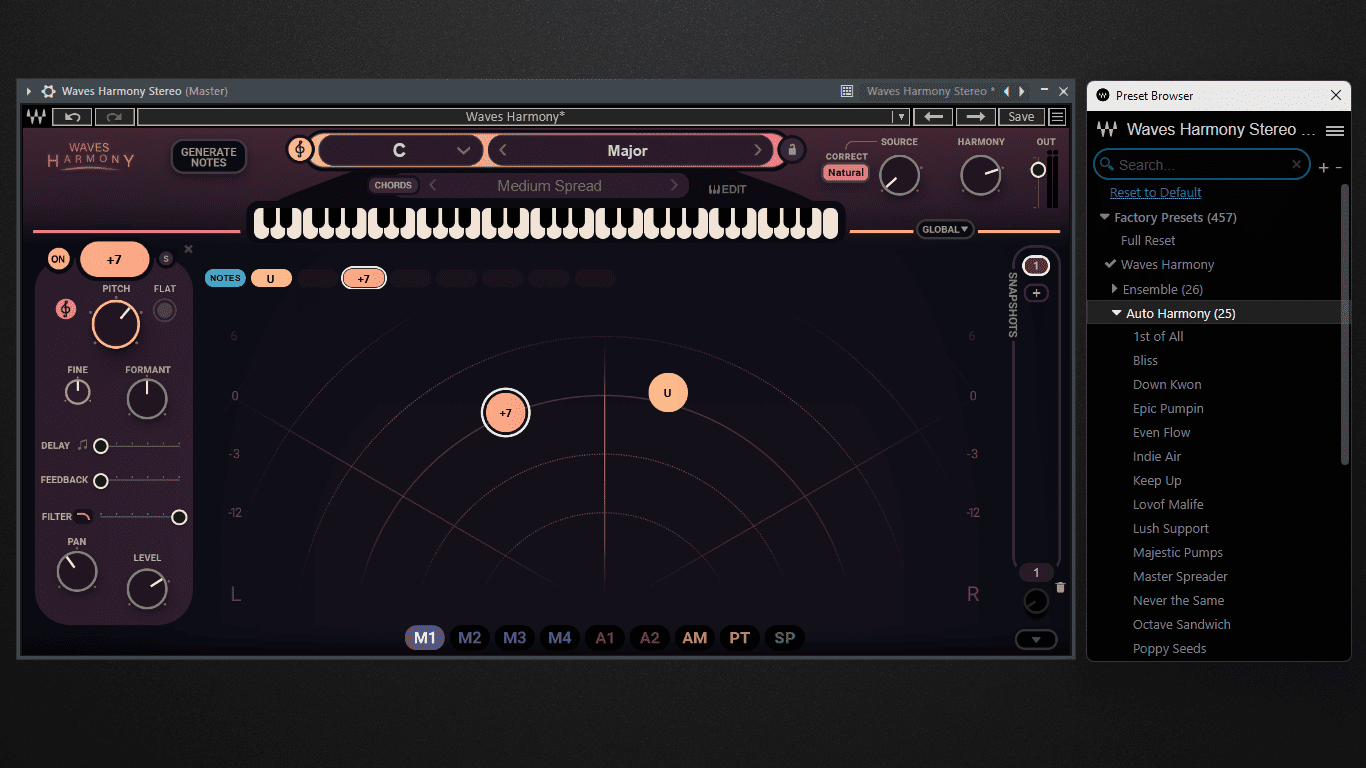
Task: Load the Octave Sandwich preset
Action: click(x=1181, y=625)
